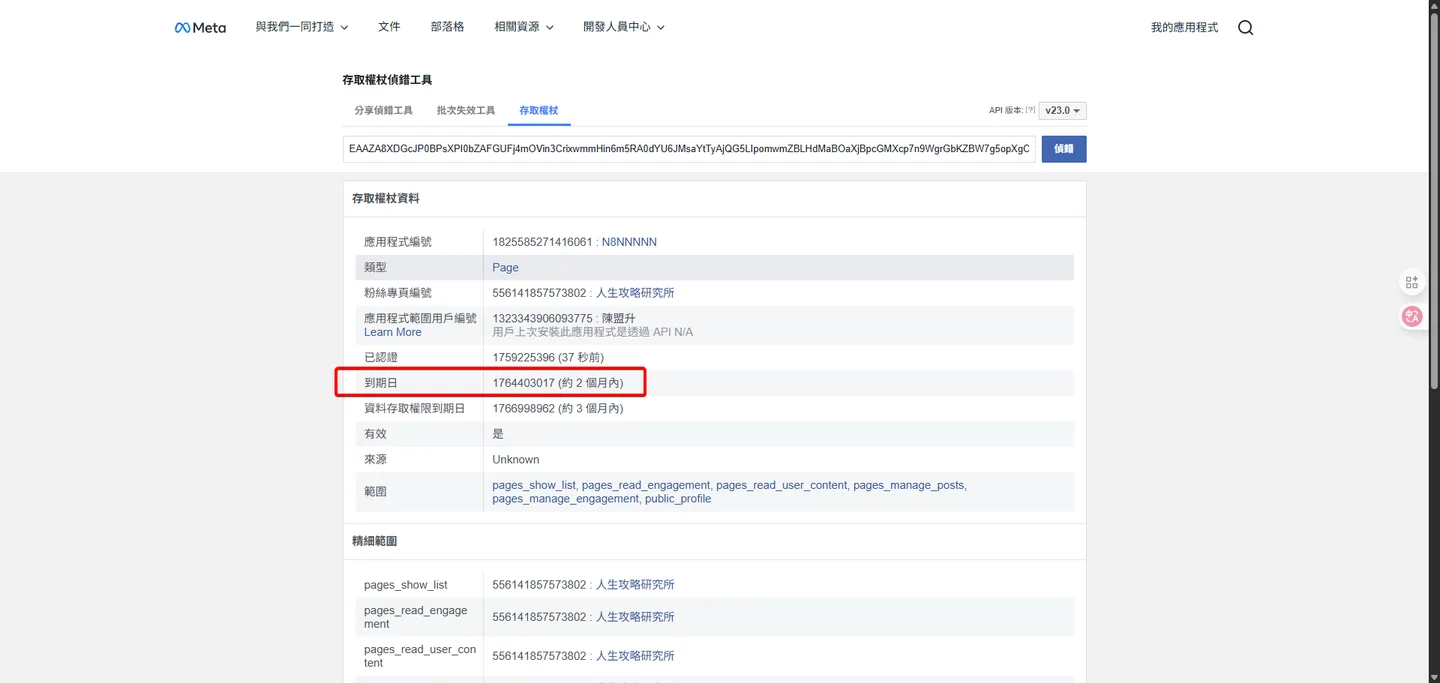This screenshot has height=683, width=1440.
Task: Switch to the 分享偵錯工具 tab
Action: tap(383, 110)
